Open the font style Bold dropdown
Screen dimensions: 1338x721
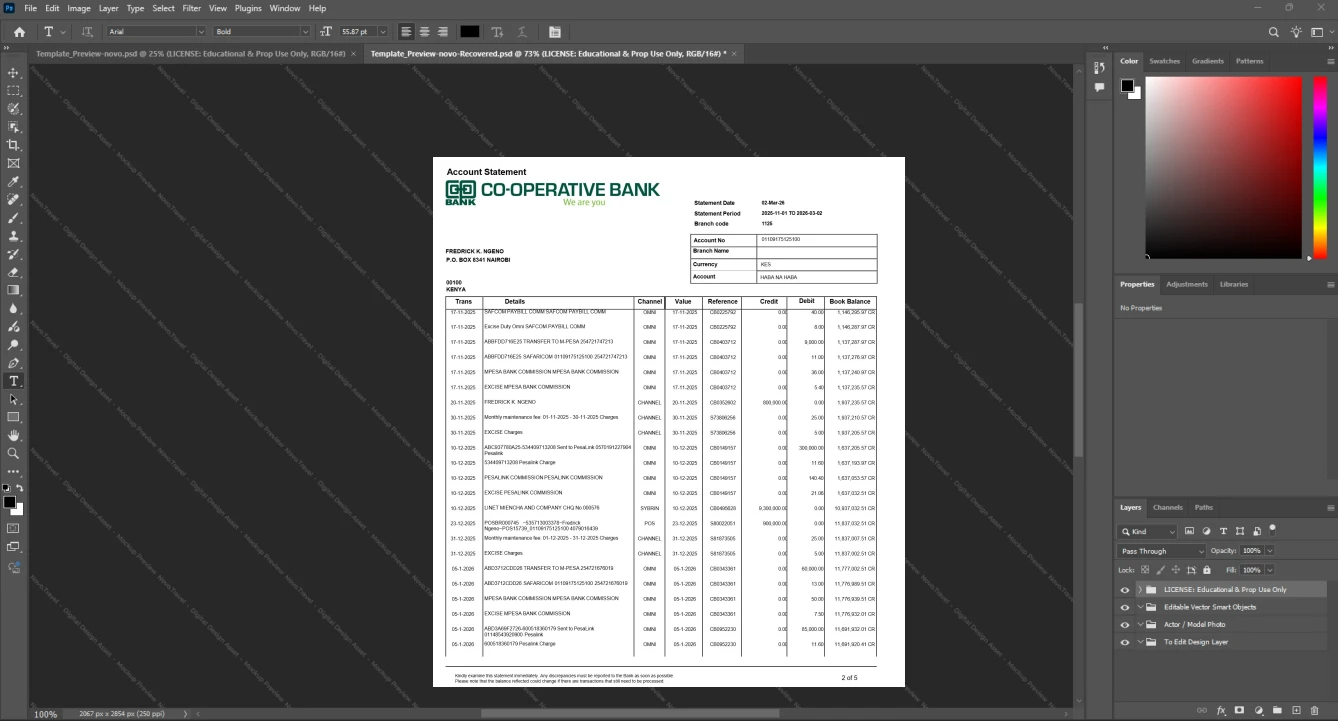pos(305,32)
